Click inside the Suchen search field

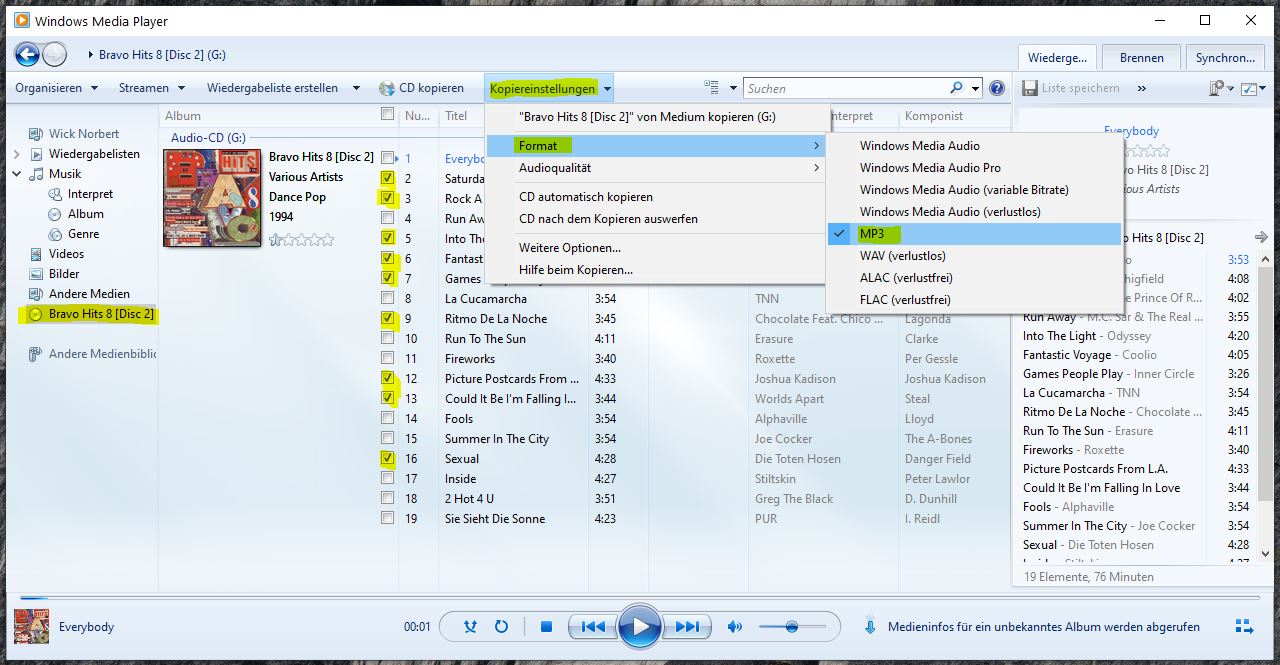tap(840, 87)
